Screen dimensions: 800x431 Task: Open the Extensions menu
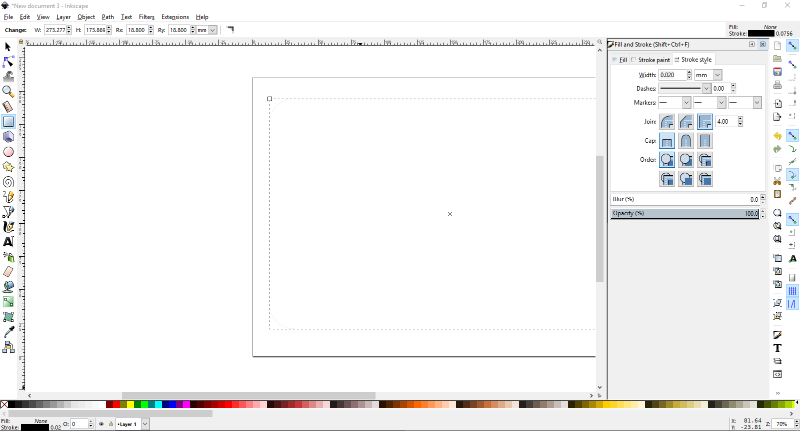click(175, 17)
